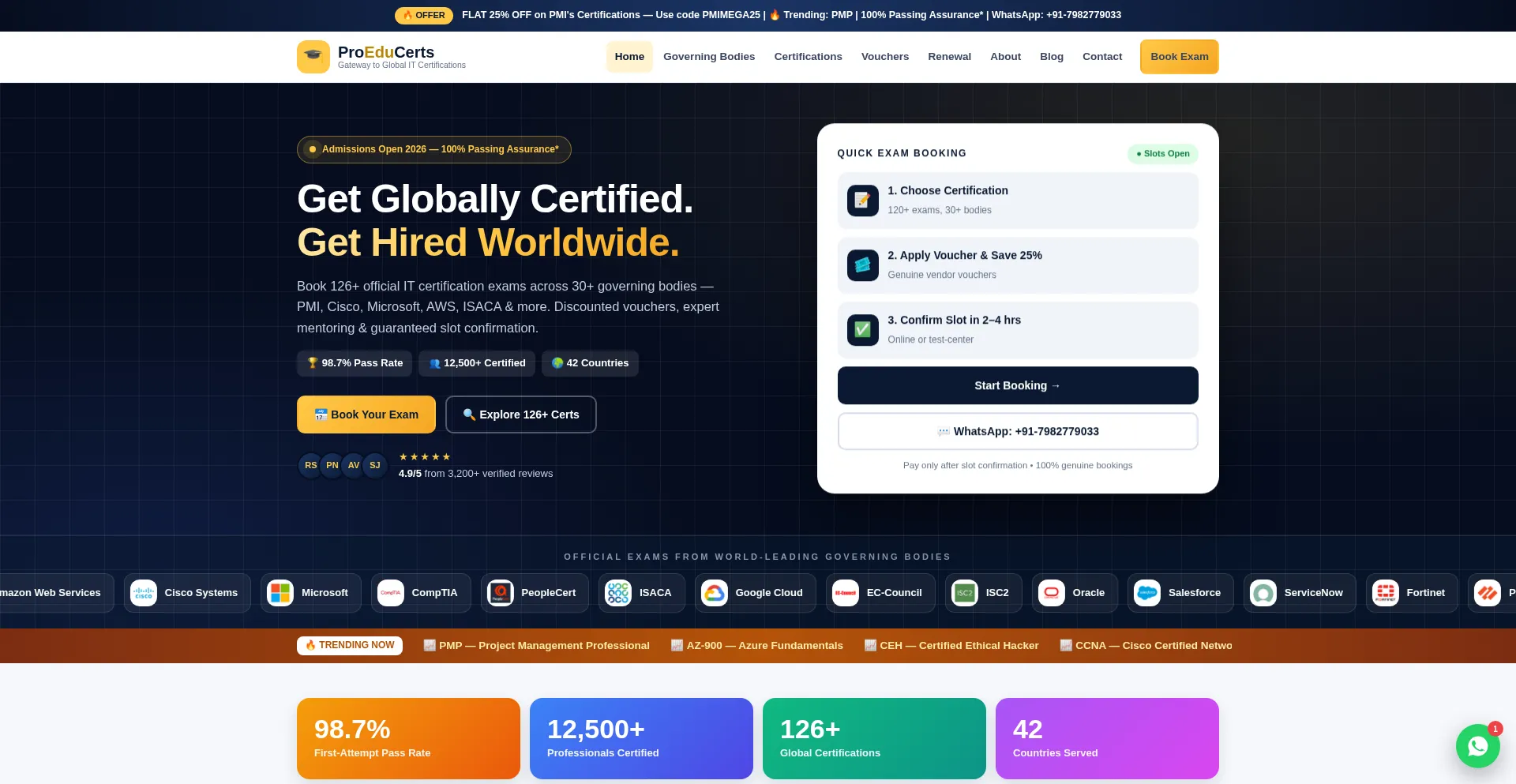Click the TRENDING NOW label
This screenshot has height=784, width=1516.
pyautogui.click(x=350, y=646)
